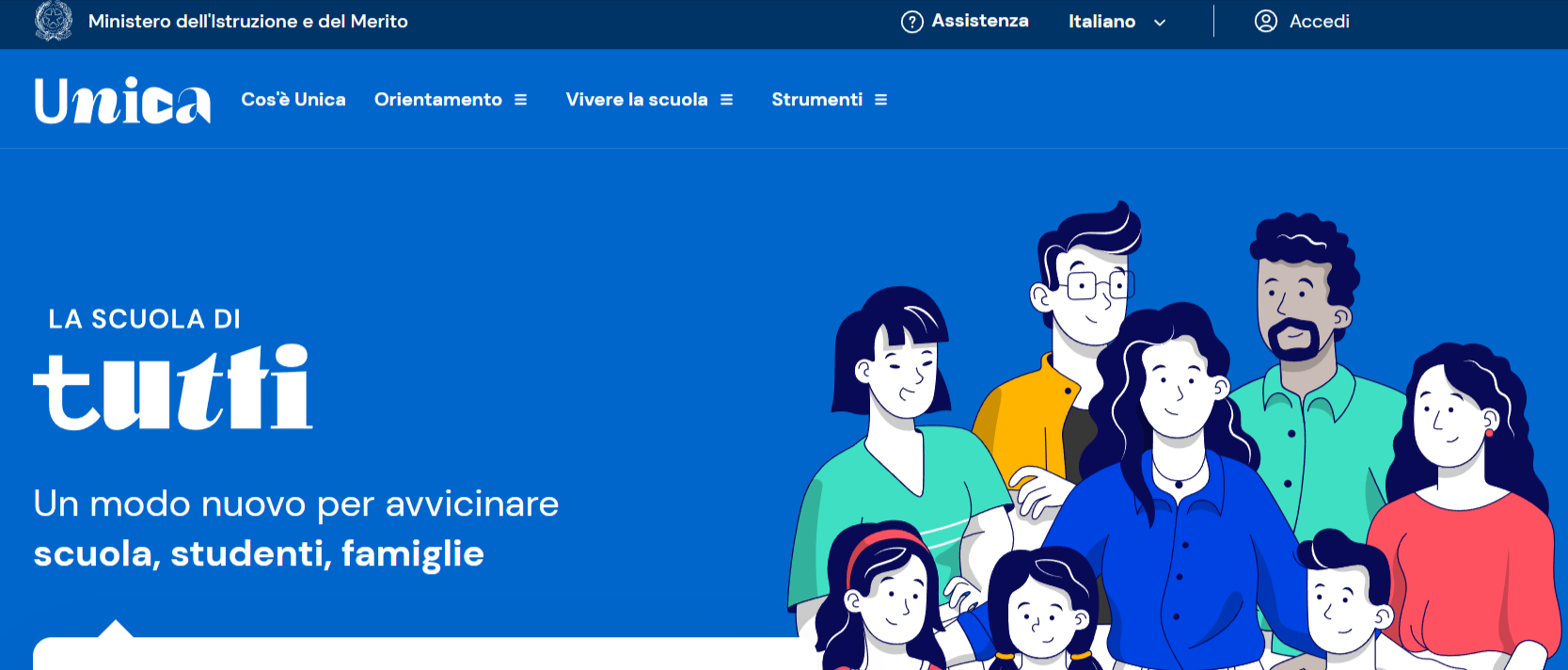This screenshot has width=1568, height=670.
Task: Expand the hamburger icon next to Vivere la scuola
Action: click(726, 100)
